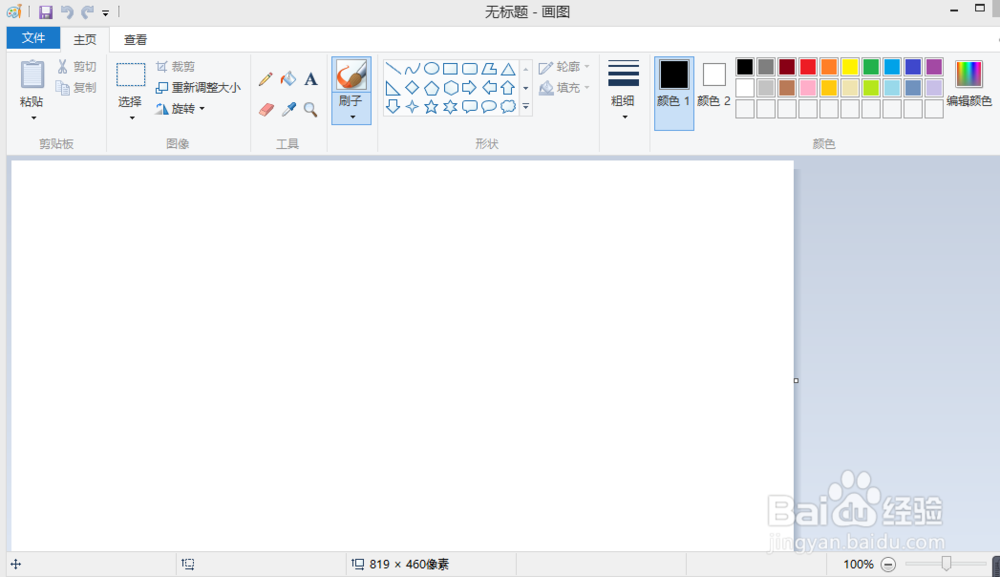Click the canvas right-edge resize handle

[x=796, y=381]
